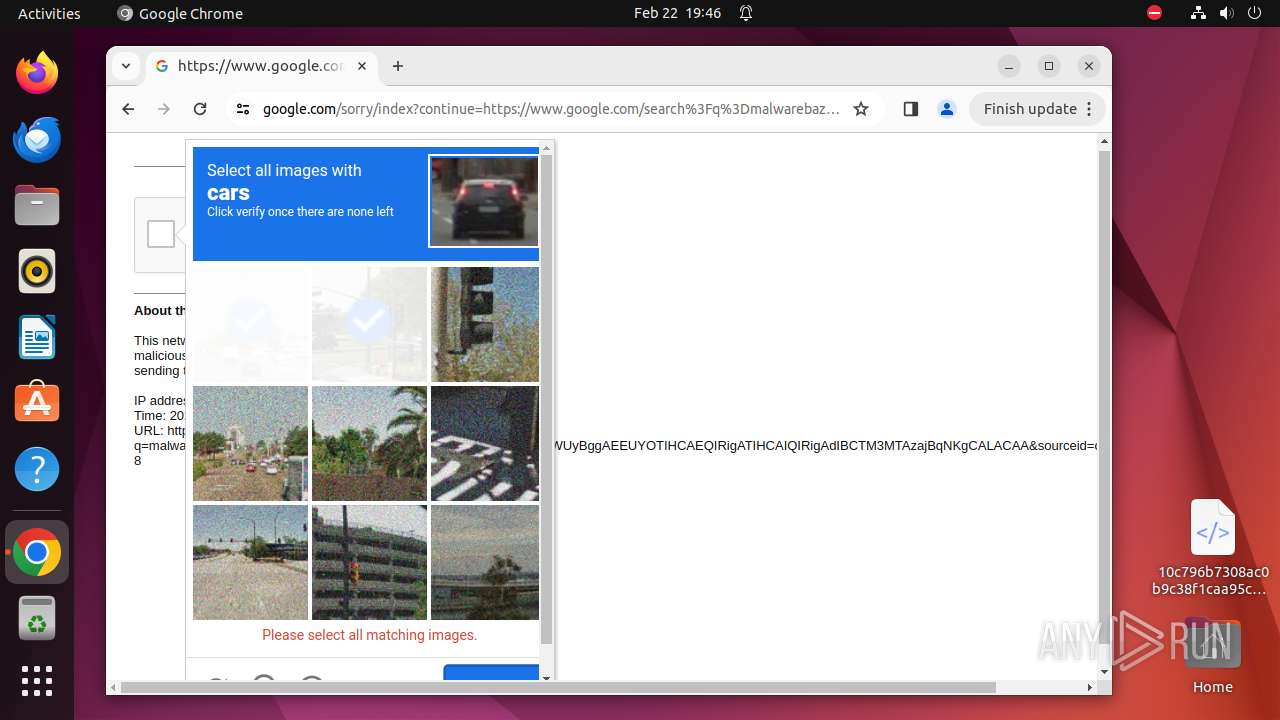Click 'Select all images with' instruction text
This screenshot has width=1280, height=720.
[x=284, y=170]
